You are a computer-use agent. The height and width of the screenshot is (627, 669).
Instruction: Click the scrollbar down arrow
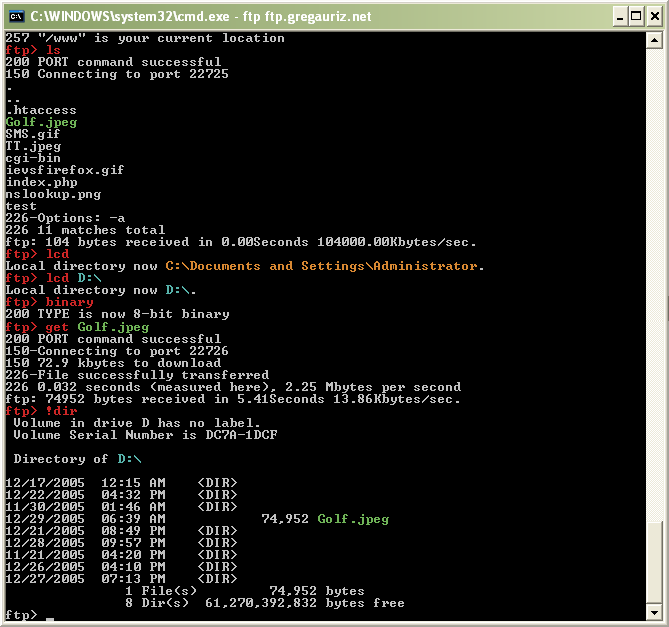coord(655,612)
